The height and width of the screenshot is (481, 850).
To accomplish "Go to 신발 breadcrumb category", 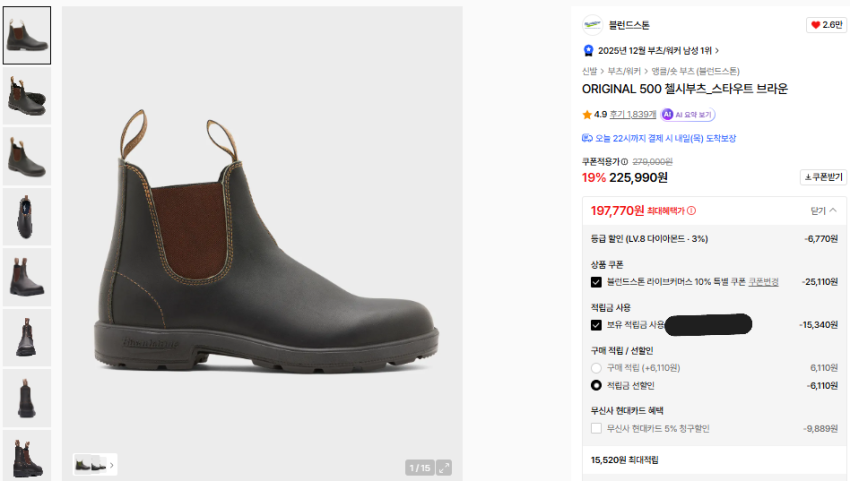I will click(589, 71).
